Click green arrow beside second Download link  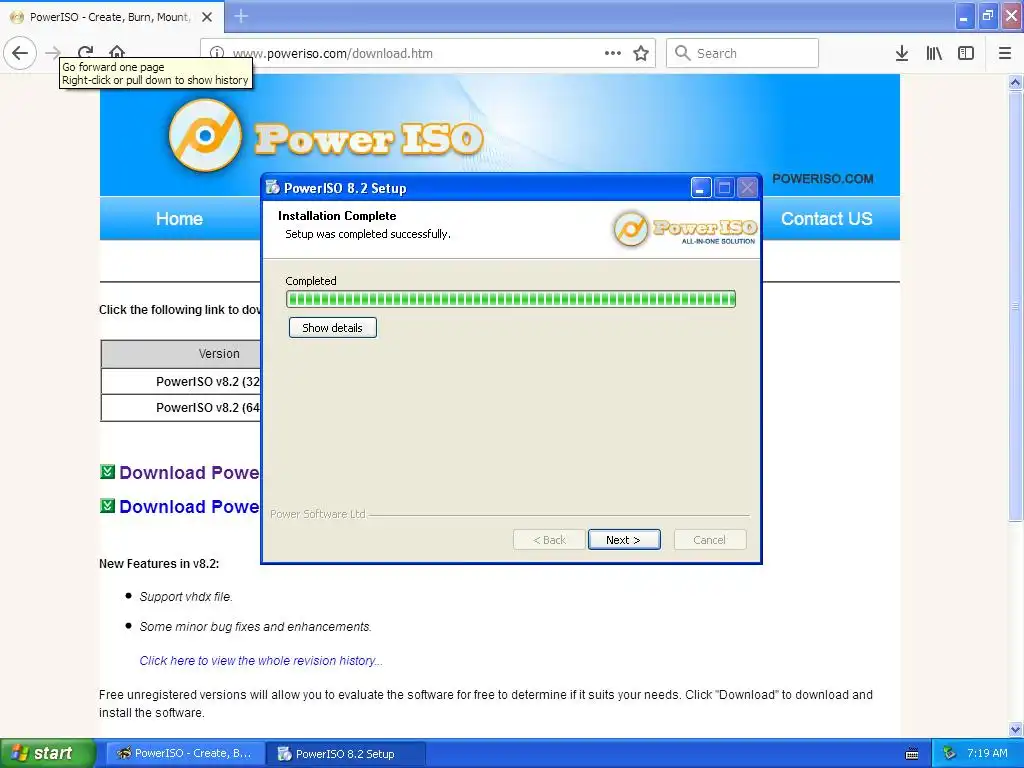tap(108, 505)
